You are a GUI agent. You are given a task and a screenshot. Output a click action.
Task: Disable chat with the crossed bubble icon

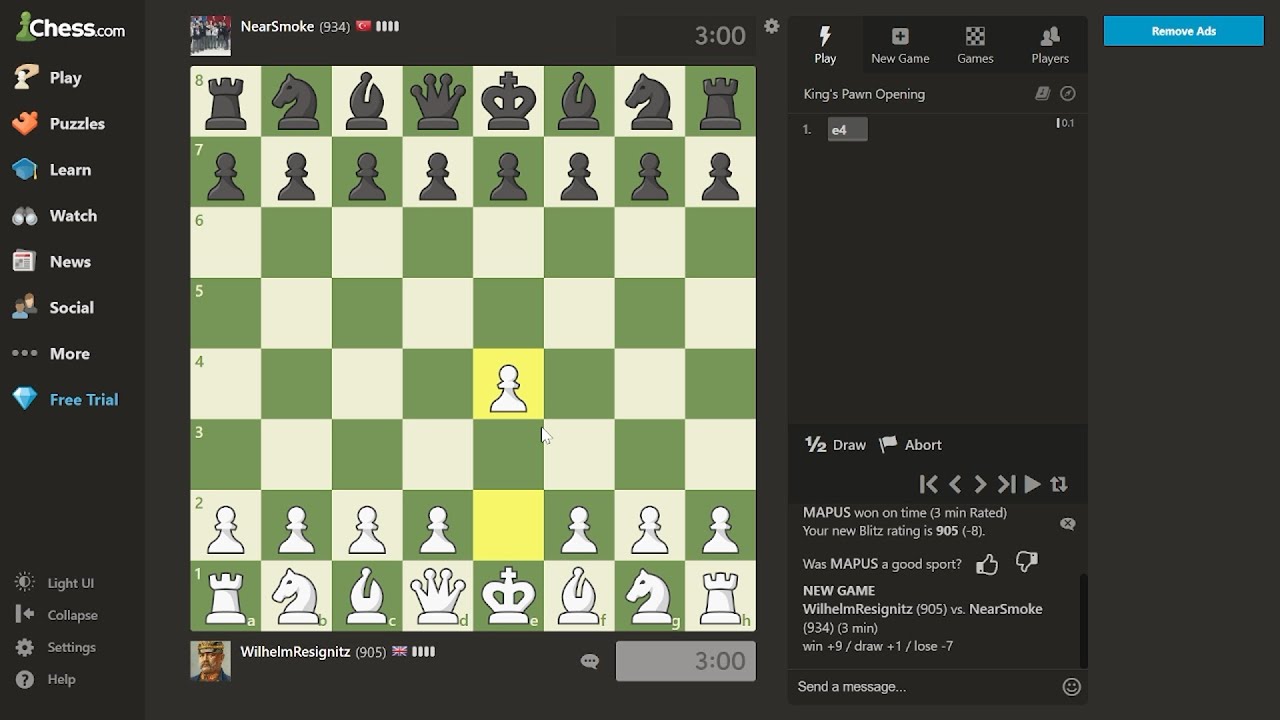pyautogui.click(x=1067, y=524)
